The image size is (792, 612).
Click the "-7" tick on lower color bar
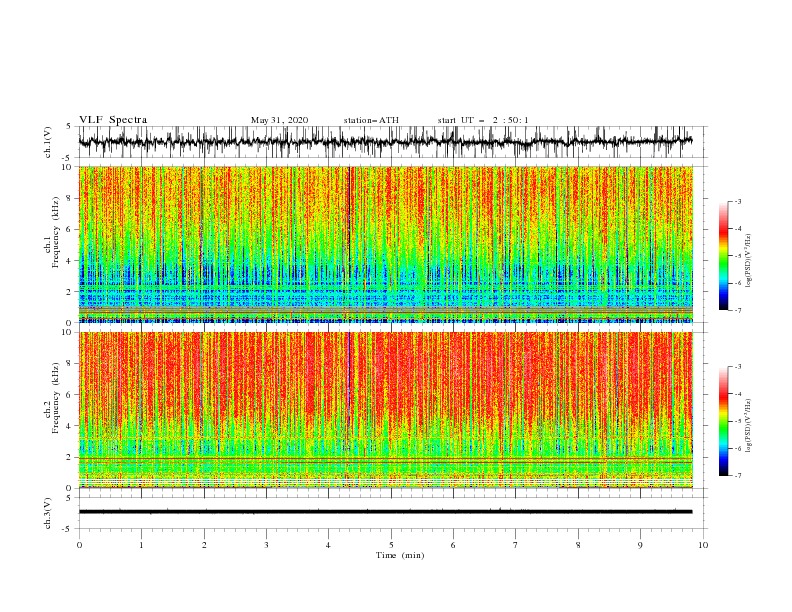737,475
